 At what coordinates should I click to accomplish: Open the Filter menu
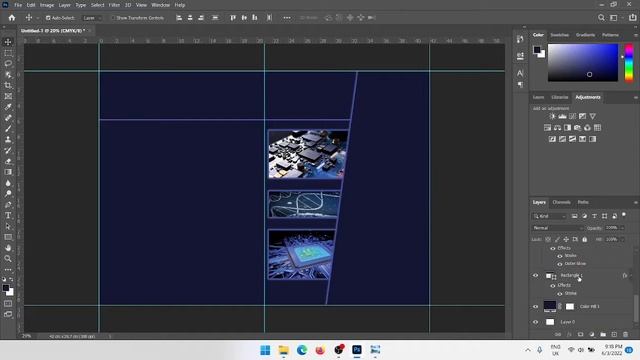point(114,5)
